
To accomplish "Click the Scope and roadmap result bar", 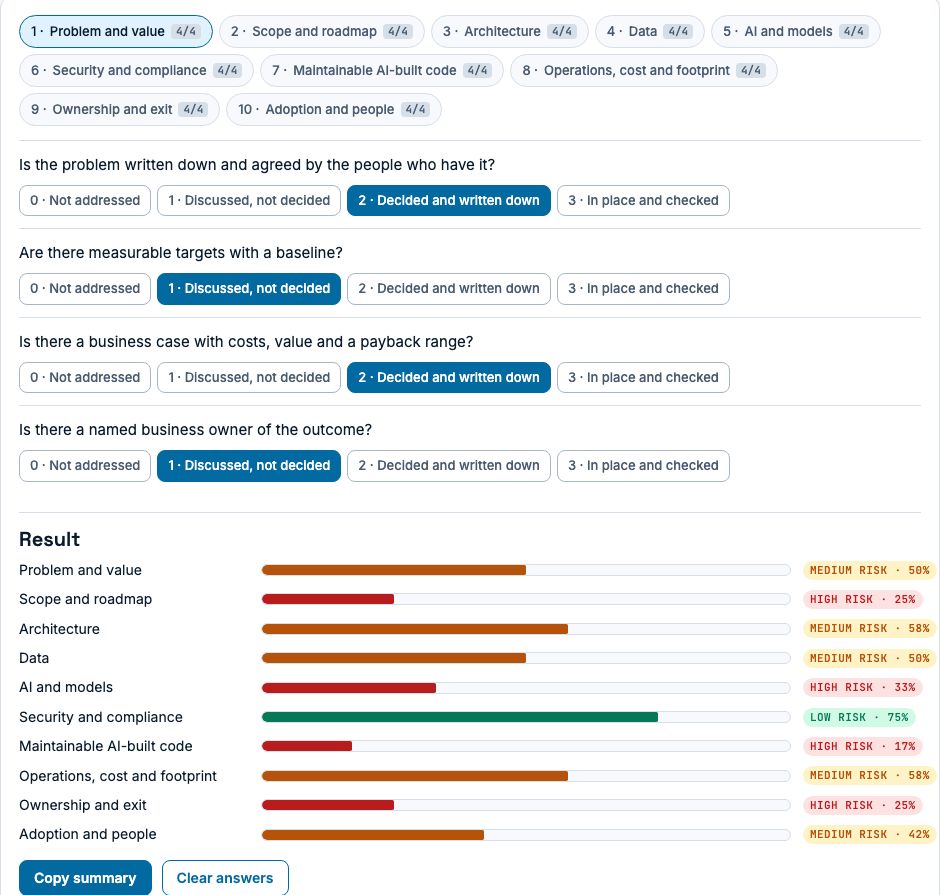I will click(526, 599).
